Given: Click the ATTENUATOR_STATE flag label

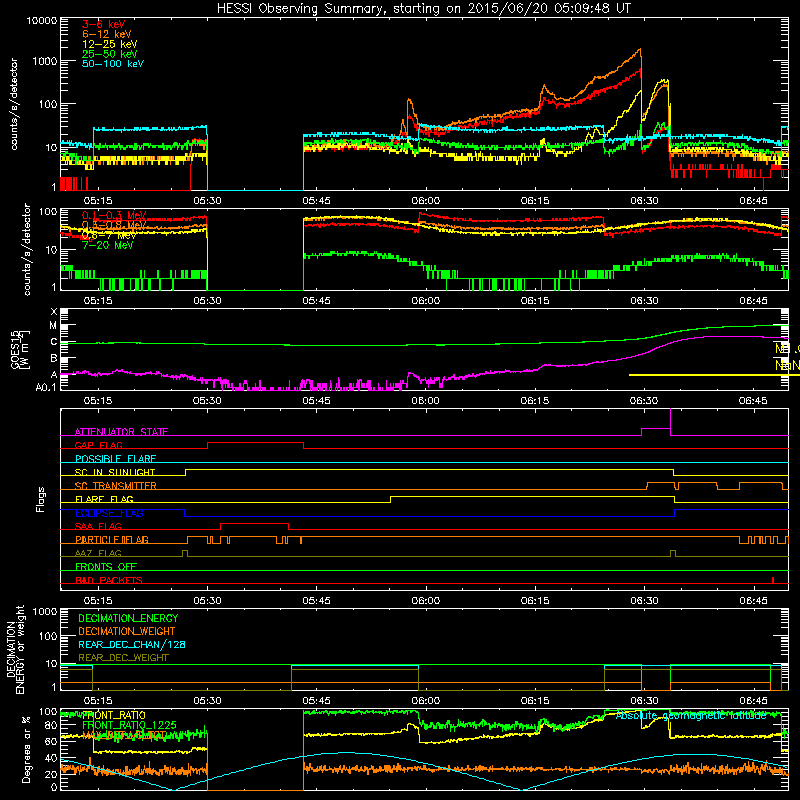Looking at the screenshot, I should point(121,432).
